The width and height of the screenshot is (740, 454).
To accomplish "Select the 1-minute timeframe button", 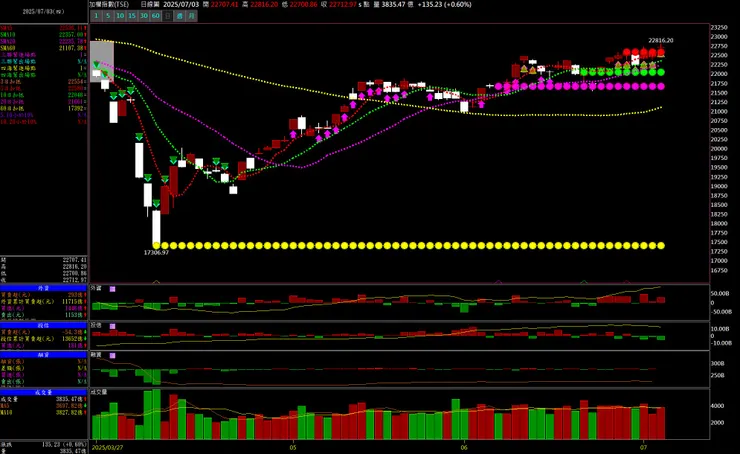I will point(96,16).
